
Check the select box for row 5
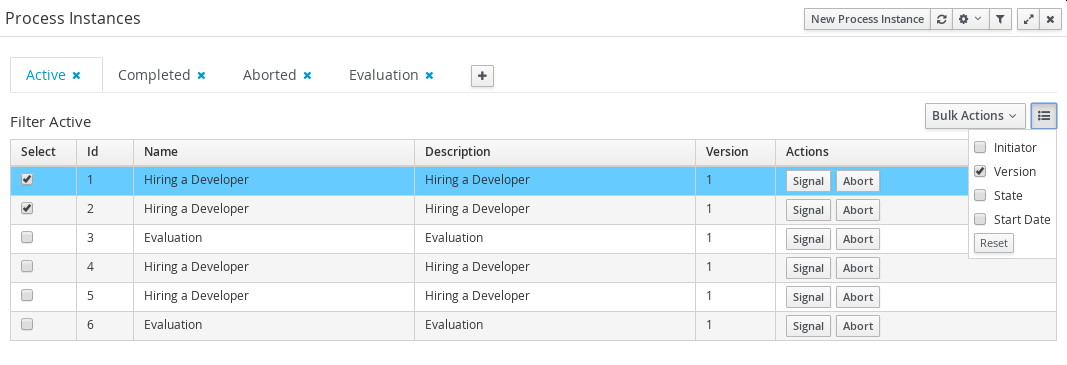point(27,296)
